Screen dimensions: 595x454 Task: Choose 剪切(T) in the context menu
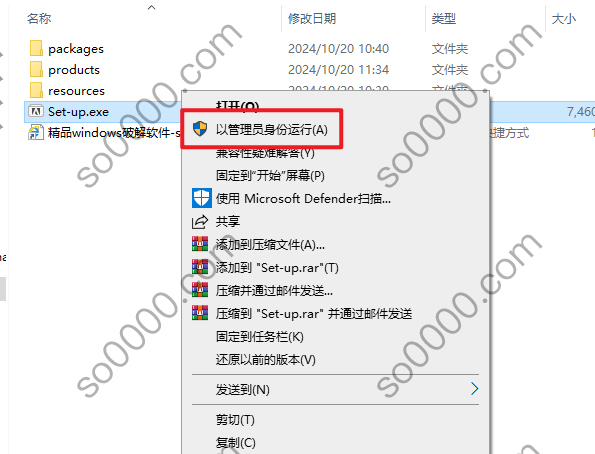click(x=235, y=420)
